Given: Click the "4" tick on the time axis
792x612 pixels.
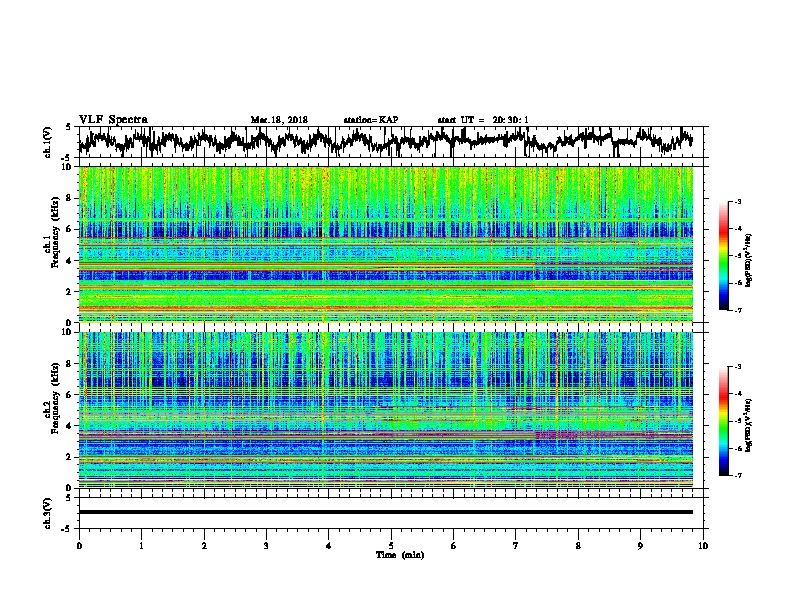Looking at the screenshot, I should [x=329, y=546].
